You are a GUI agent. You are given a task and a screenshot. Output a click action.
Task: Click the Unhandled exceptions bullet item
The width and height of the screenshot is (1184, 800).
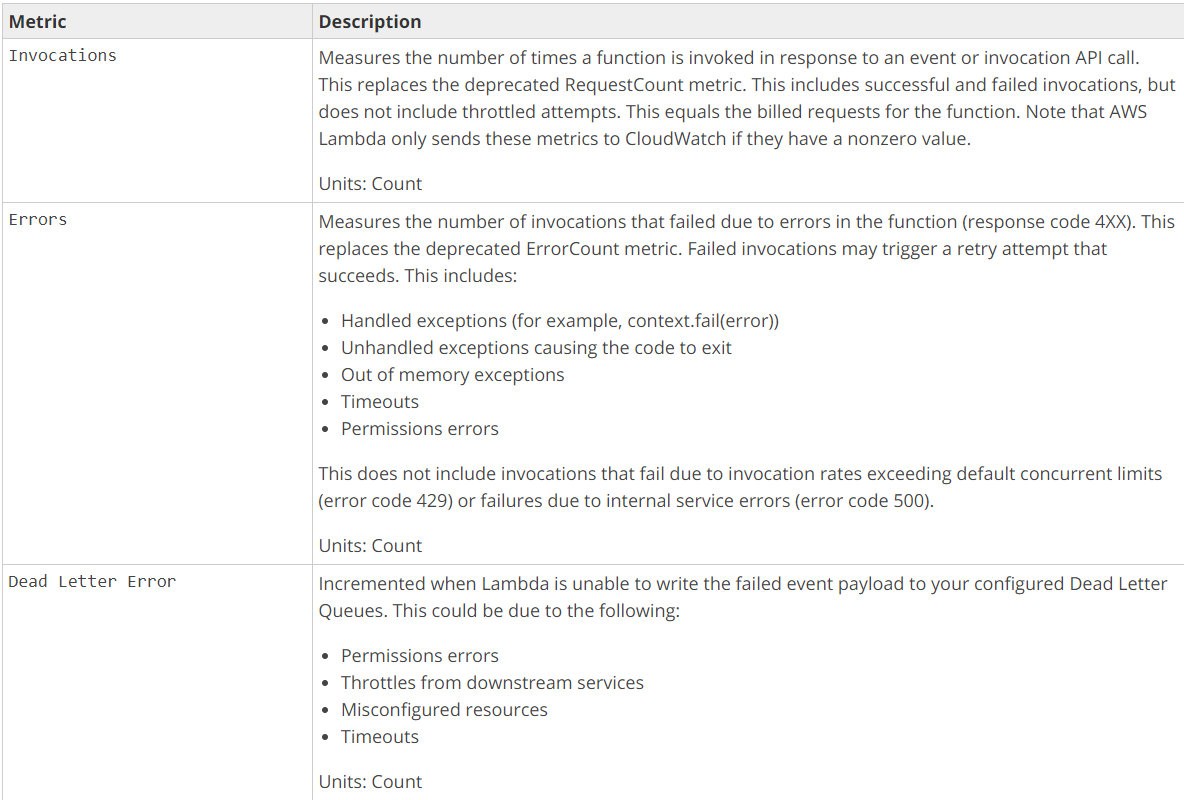point(536,347)
